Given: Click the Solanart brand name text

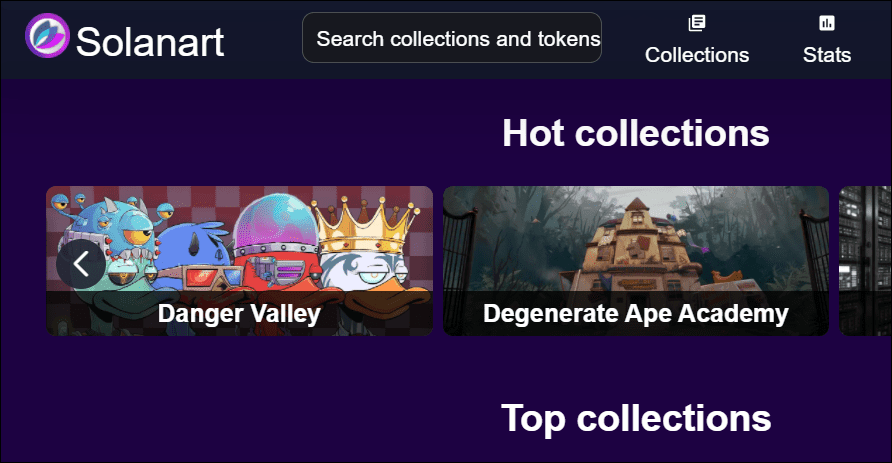Looking at the screenshot, I should [150, 42].
